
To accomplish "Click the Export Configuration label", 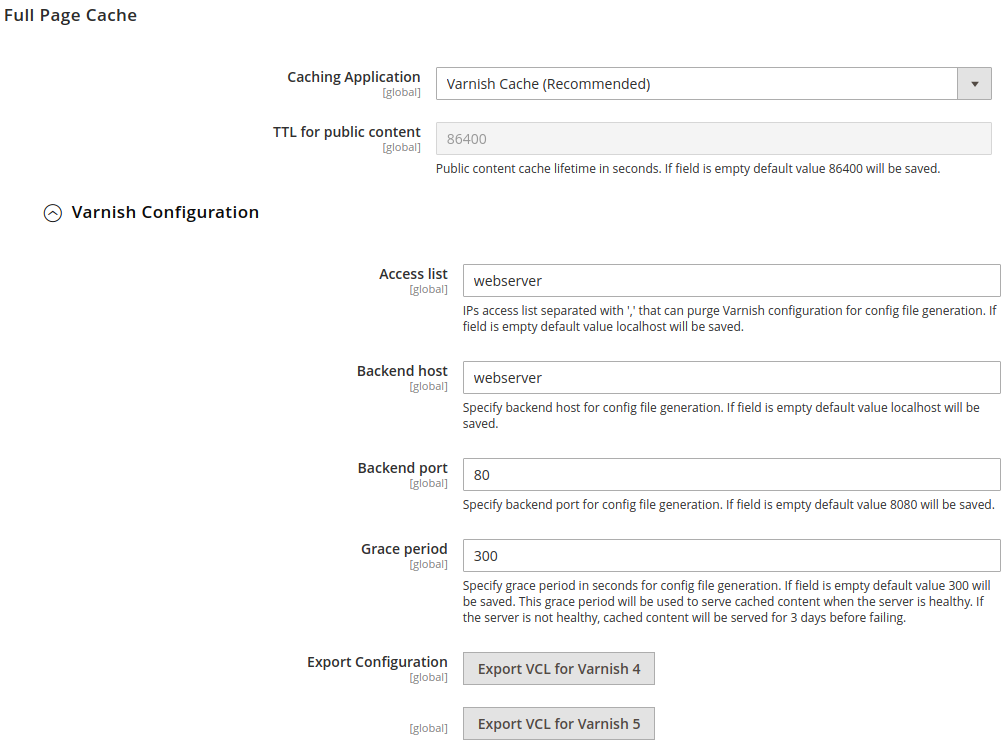I will coord(377,662).
